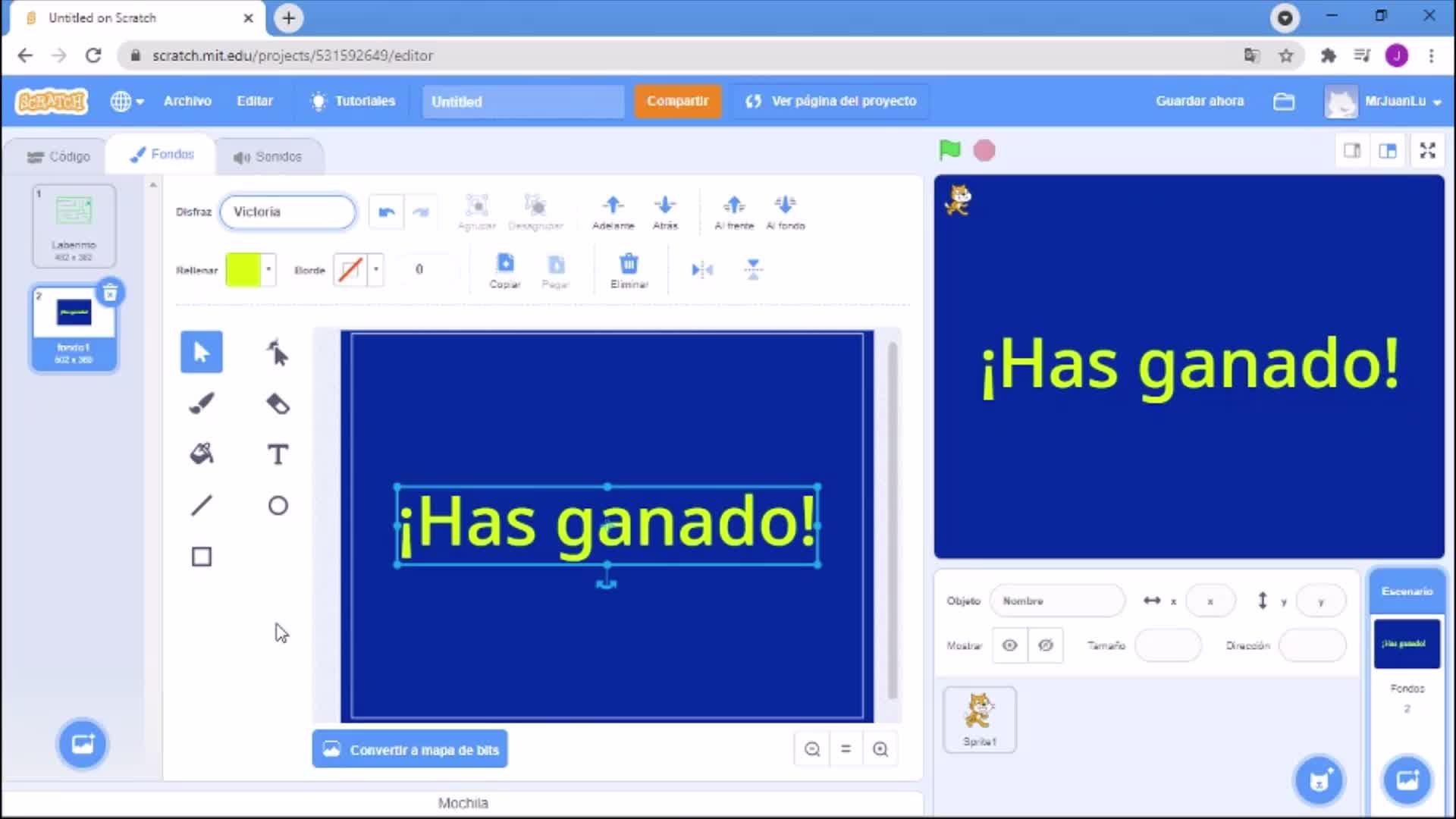Hide sprite using crossed-eye icon
Image resolution: width=1456 pixels, height=819 pixels.
coord(1046,645)
